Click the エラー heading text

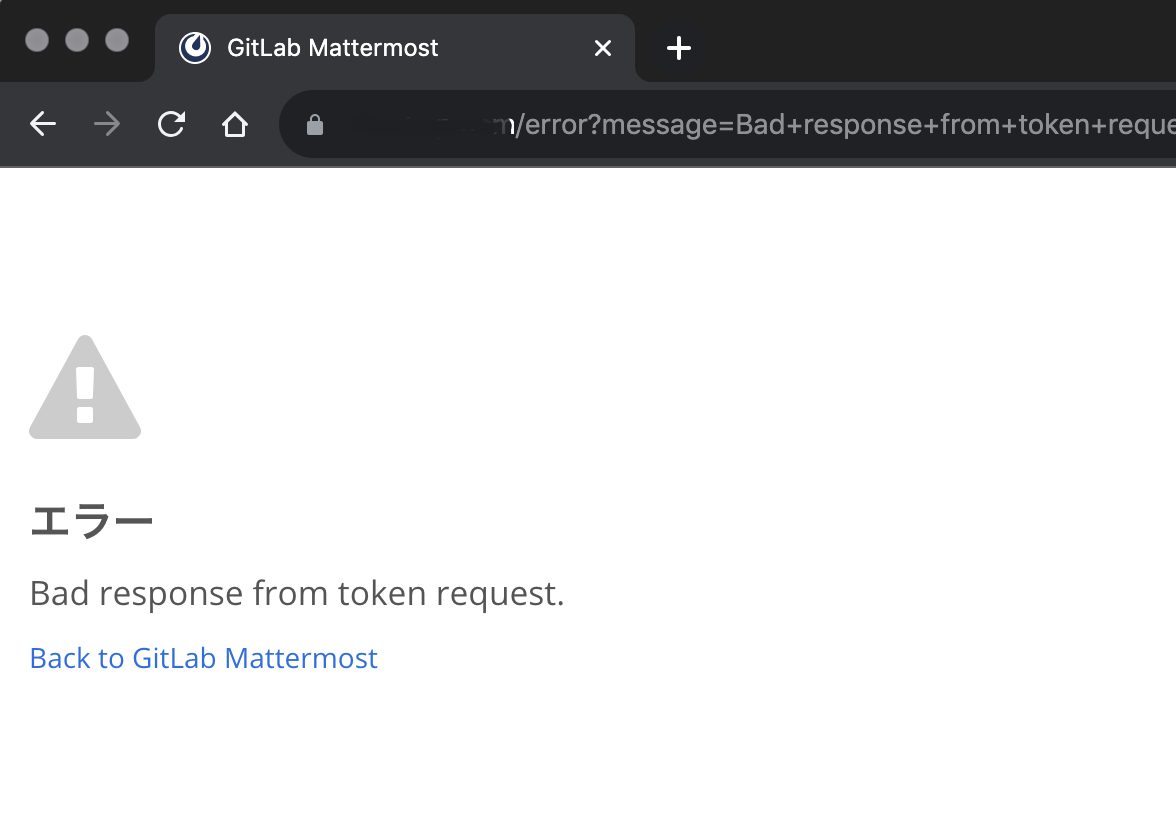coord(91,521)
